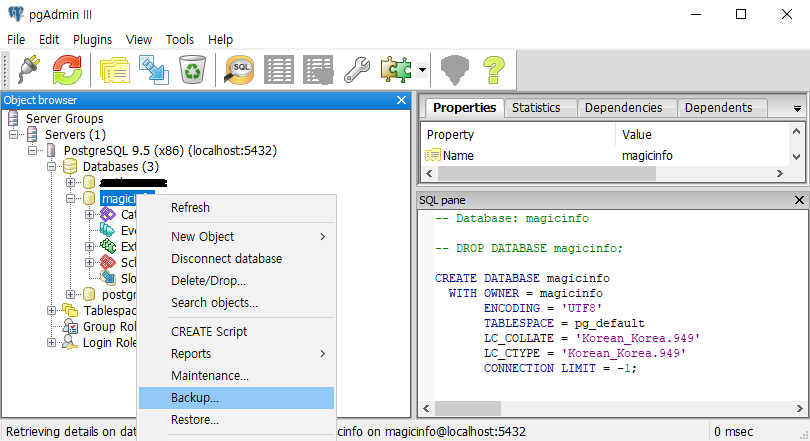
Task: Open Maintenance with the wrench icon
Action: pyautogui.click(x=357, y=70)
